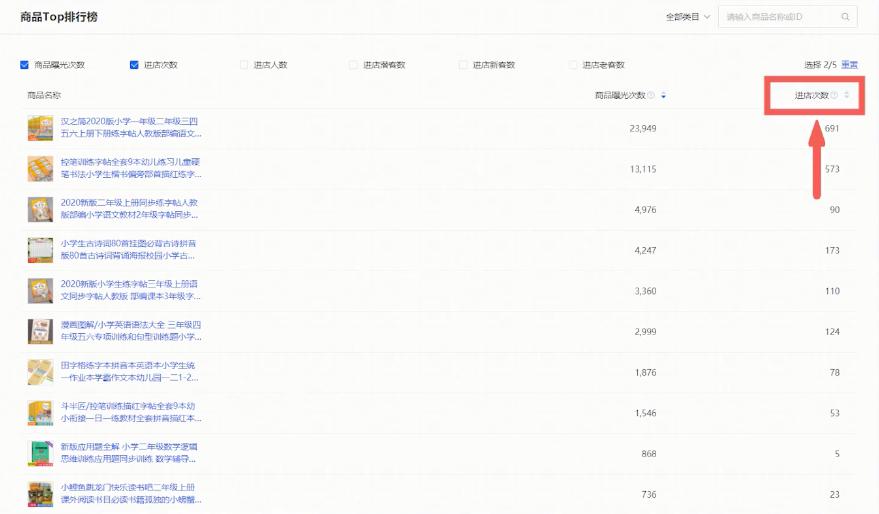Screen dimensions: 879x514
Task: Click thumbnail of 2020新版小学生练字帖三年级 product
Action: coord(40,291)
